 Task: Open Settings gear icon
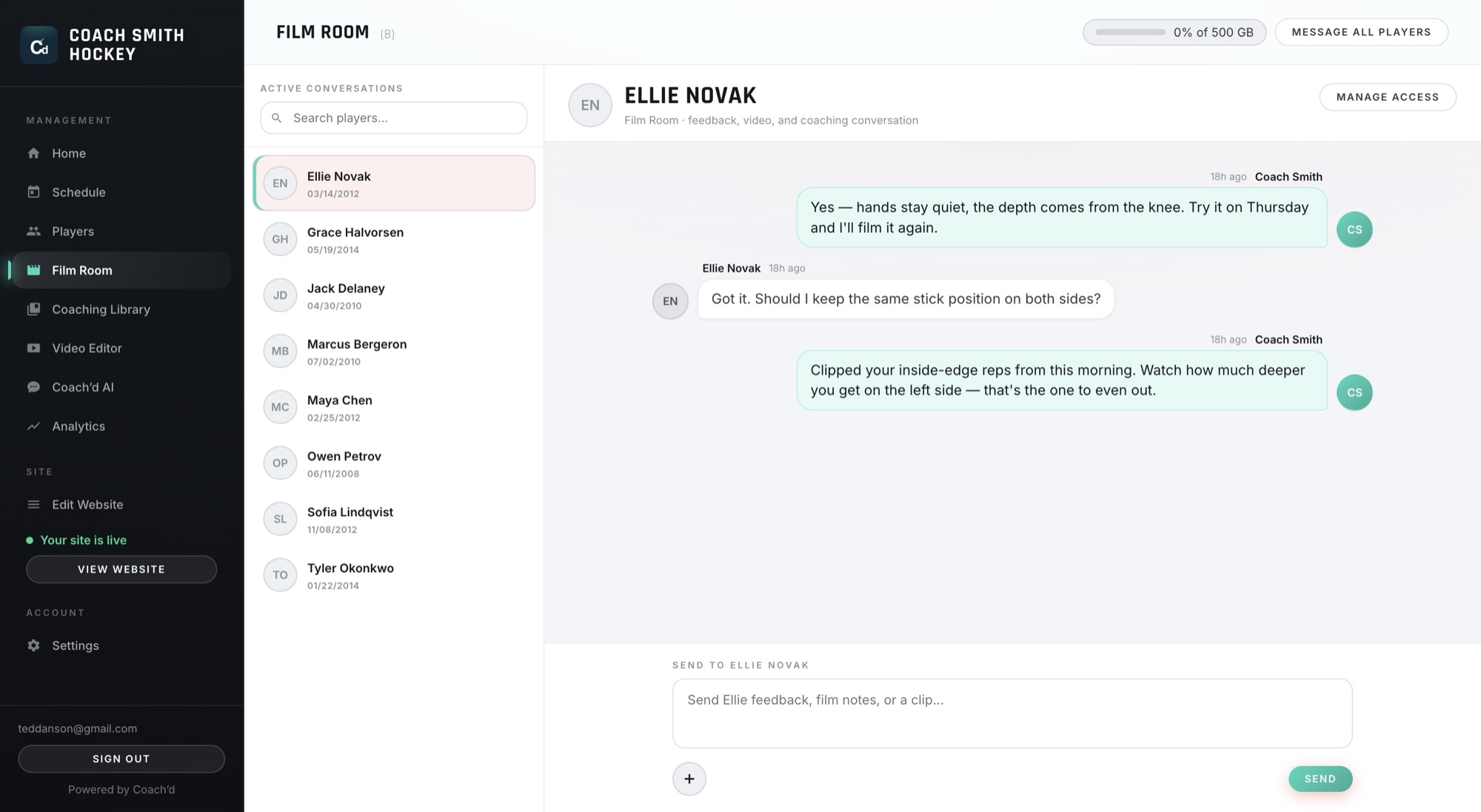(x=33, y=645)
